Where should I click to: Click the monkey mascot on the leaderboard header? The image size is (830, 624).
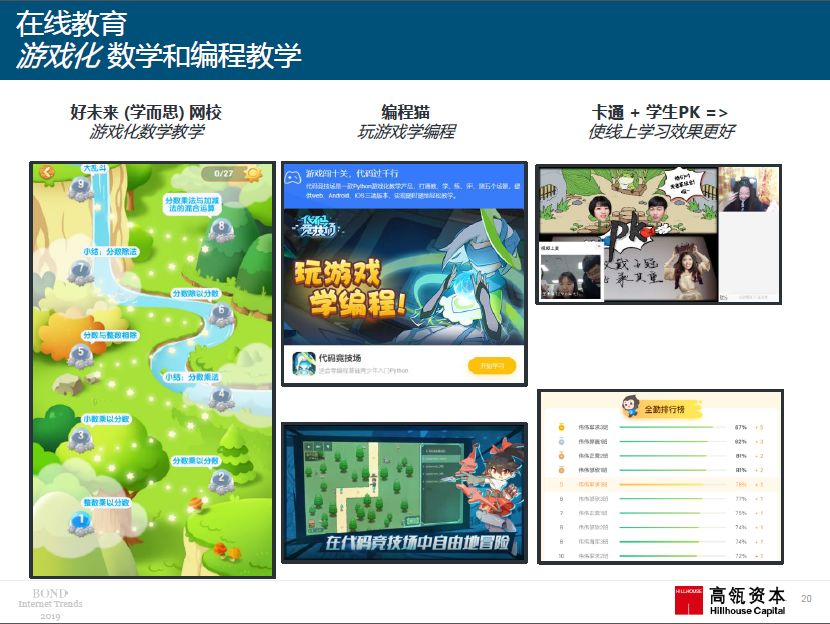[x=630, y=406]
